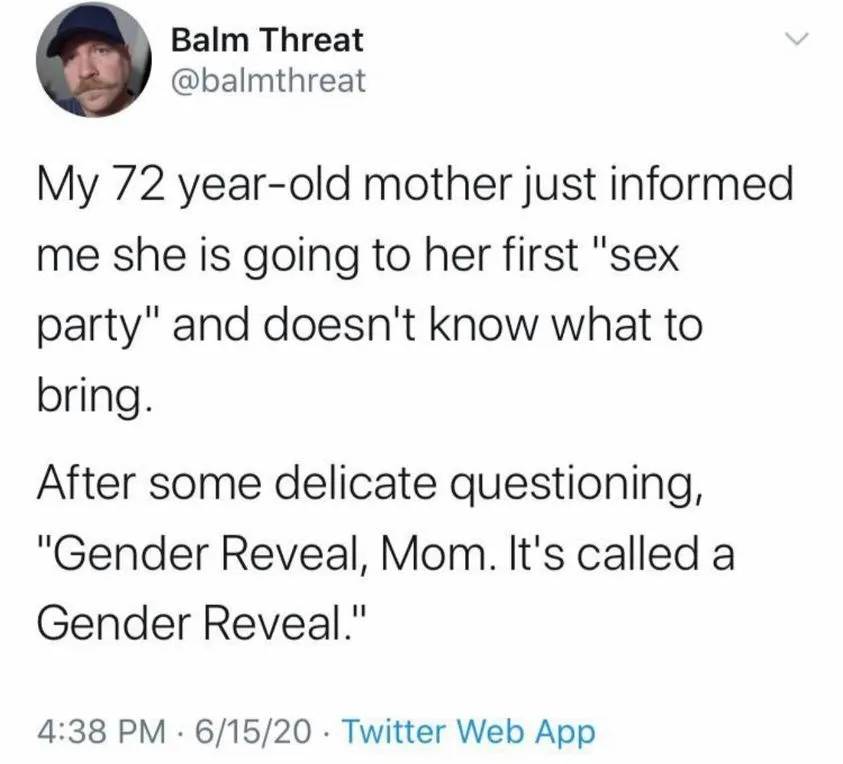This screenshot has width=843, height=764.
Task: Click the "party" and doesn't know line
Action: [370, 326]
